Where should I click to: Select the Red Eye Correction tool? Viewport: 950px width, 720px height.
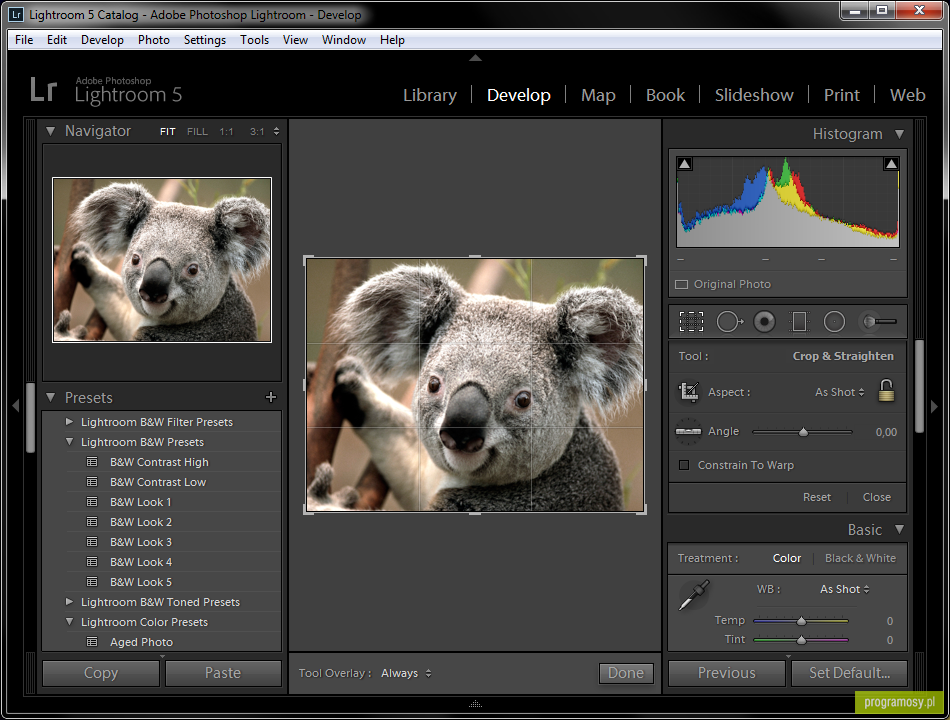[x=764, y=322]
